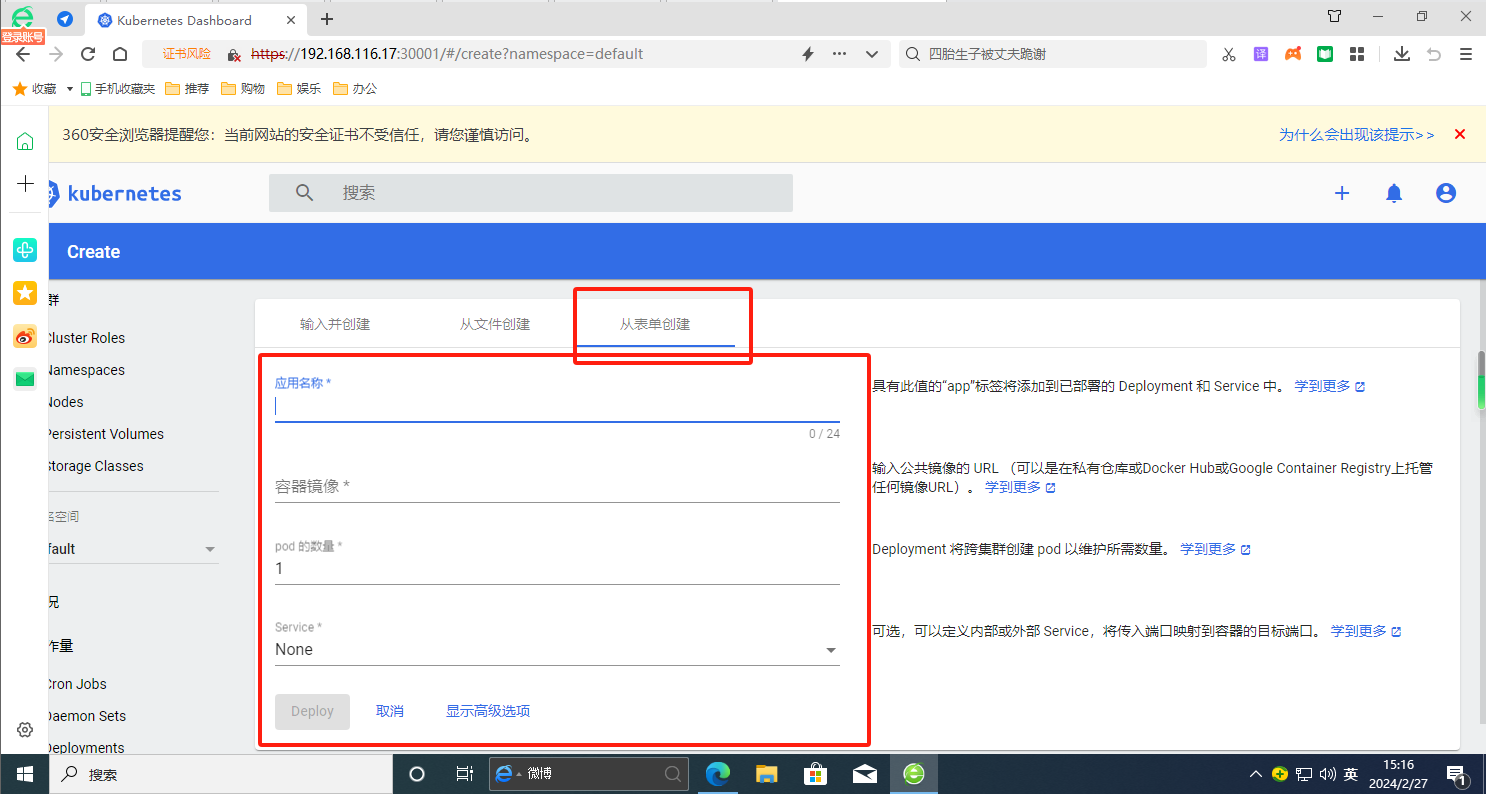Open a new browser tab with the plus
Image resolution: width=1486 pixels, height=794 pixels.
tap(327, 19)
